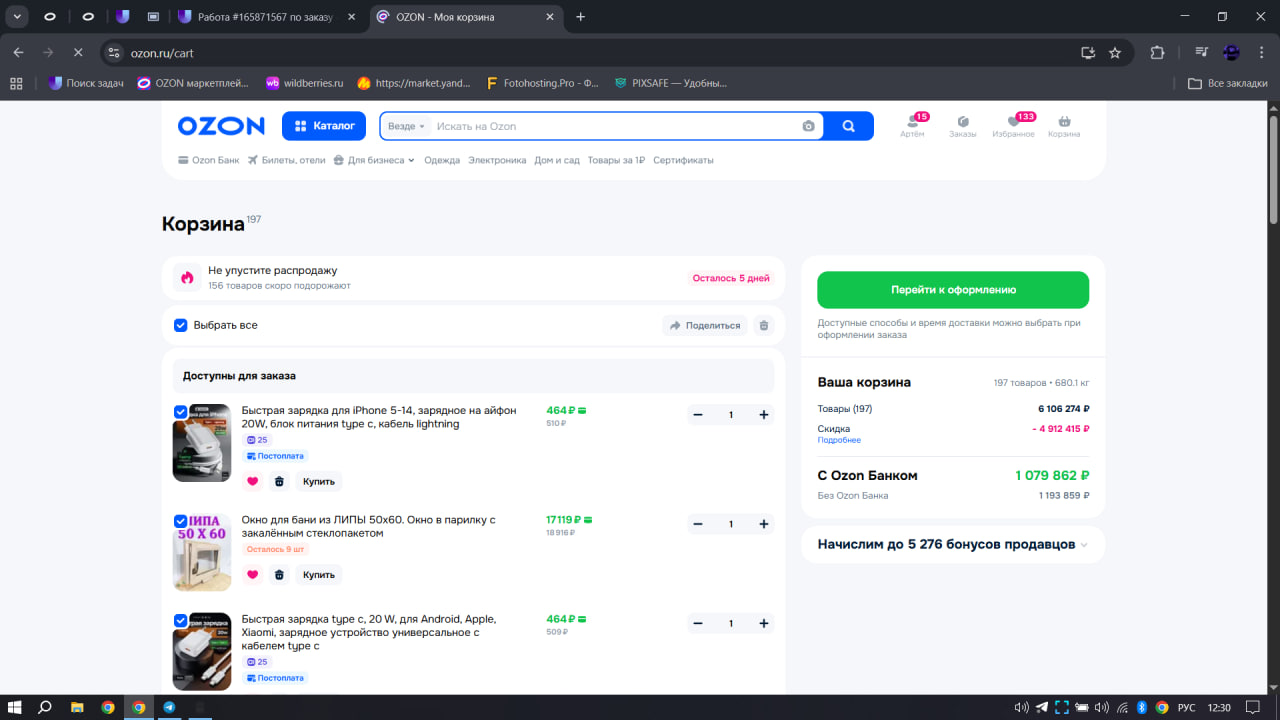Open the Артём profile icon
The image size is (1280, 720).
point(911,122)
